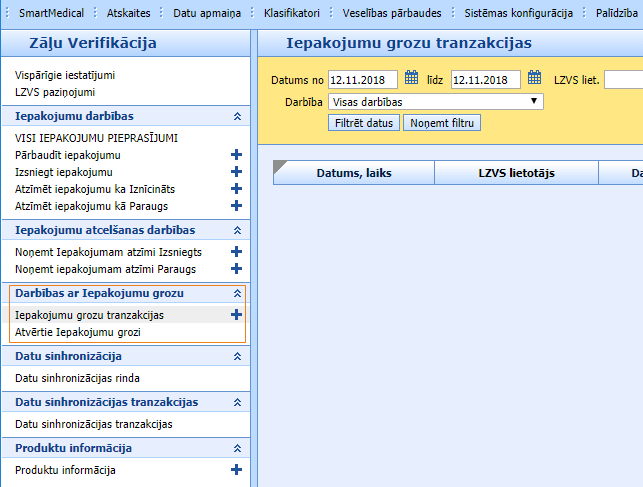Click plus icon for Atzīmēt iepakojumu kā Paraugs
643x487 pixels.
point(236,206)
